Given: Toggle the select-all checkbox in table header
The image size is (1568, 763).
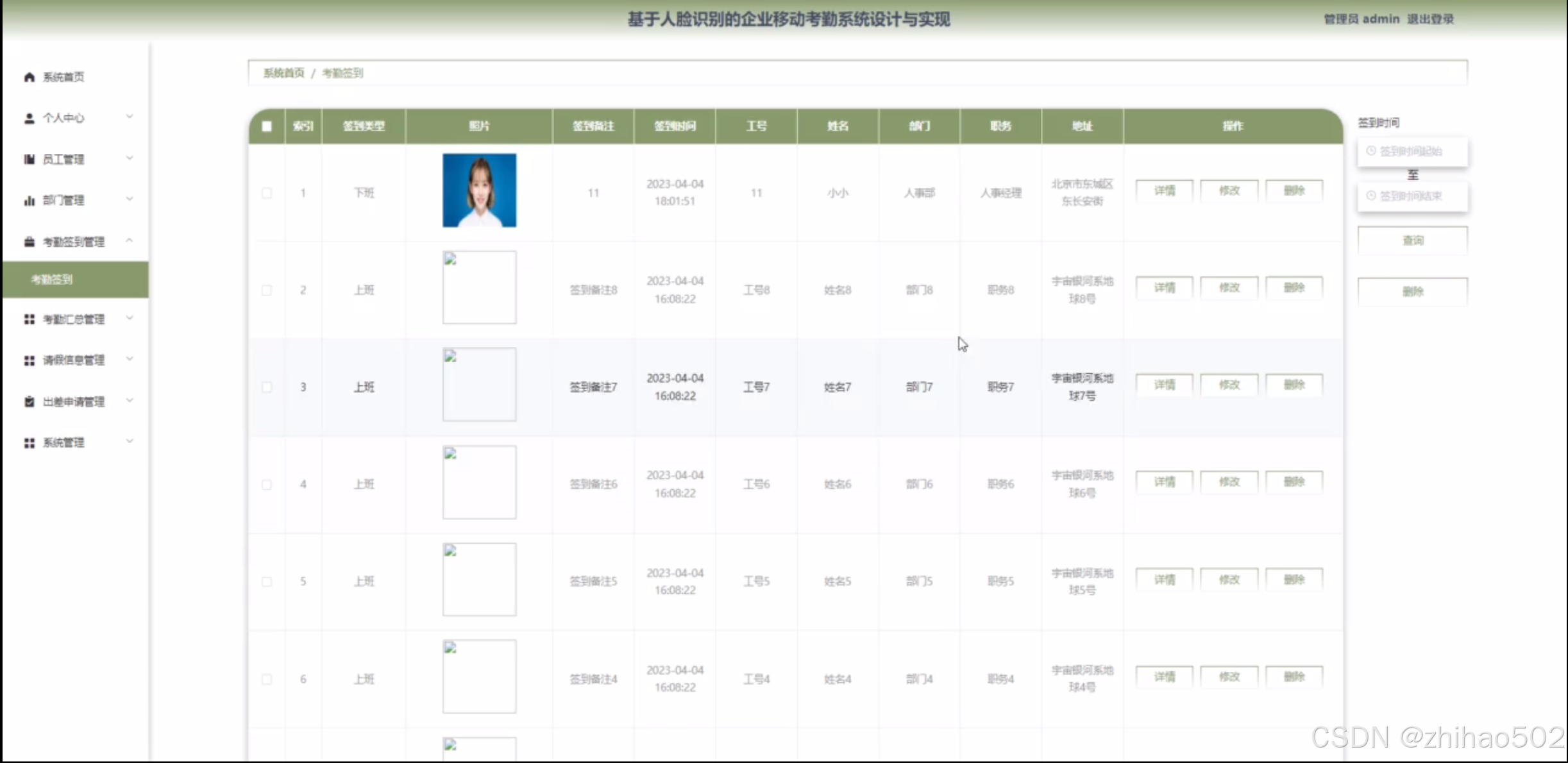Looking at the screenshot, I should click(267, 126).
